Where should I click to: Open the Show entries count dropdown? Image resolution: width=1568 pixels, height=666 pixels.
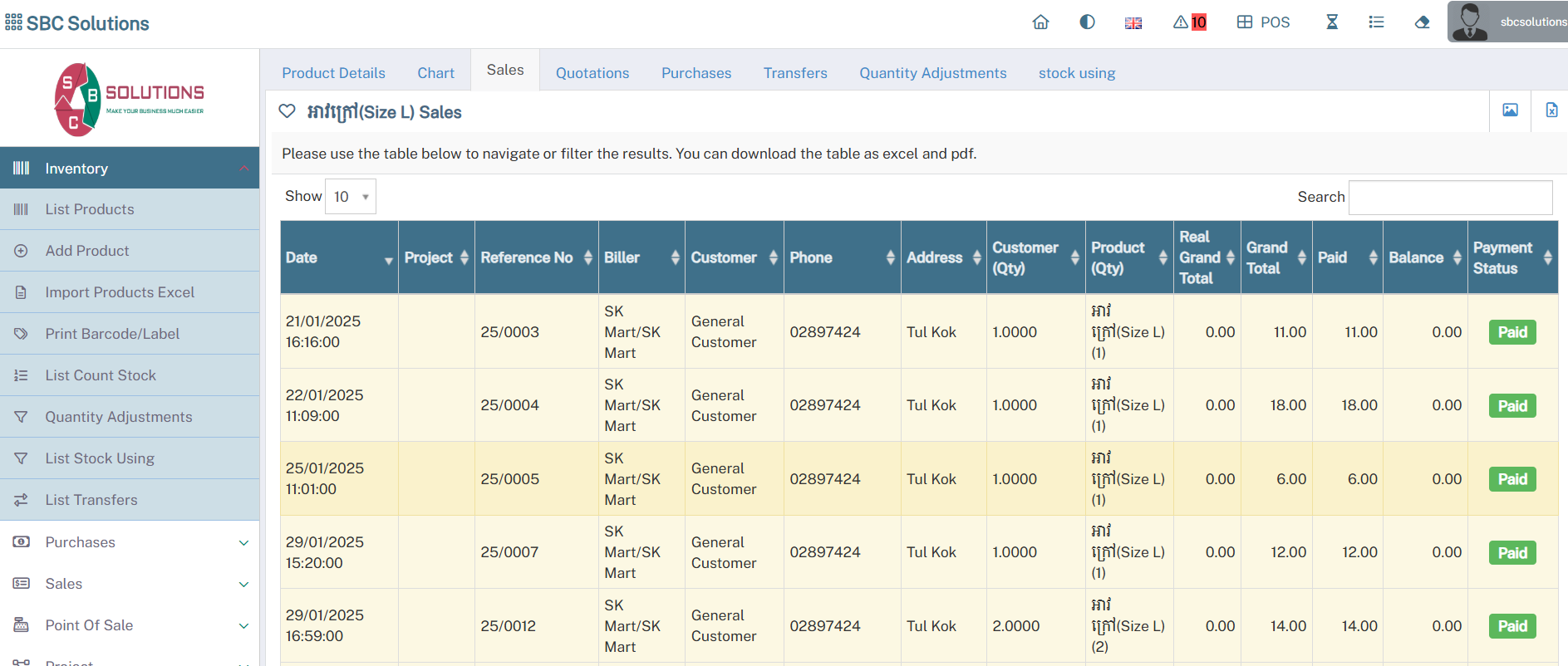351,197
